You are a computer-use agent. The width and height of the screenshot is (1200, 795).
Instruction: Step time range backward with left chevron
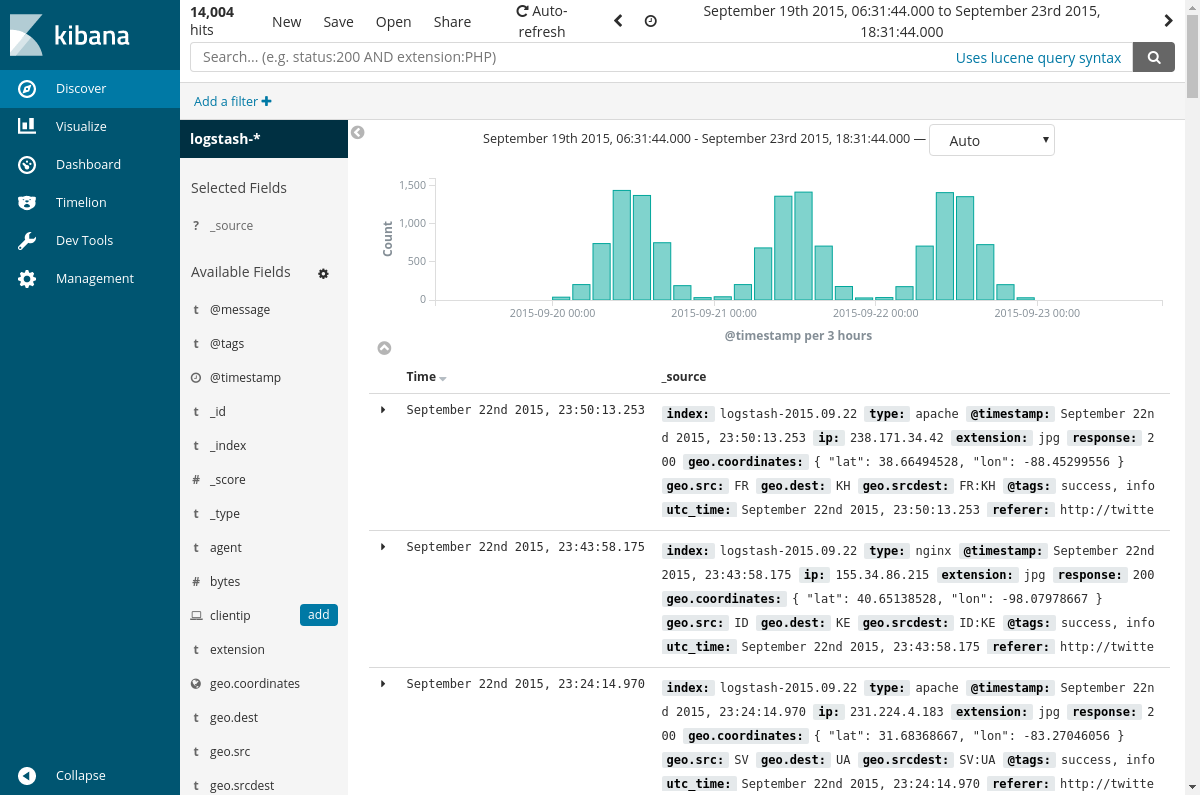click(618, 21)
